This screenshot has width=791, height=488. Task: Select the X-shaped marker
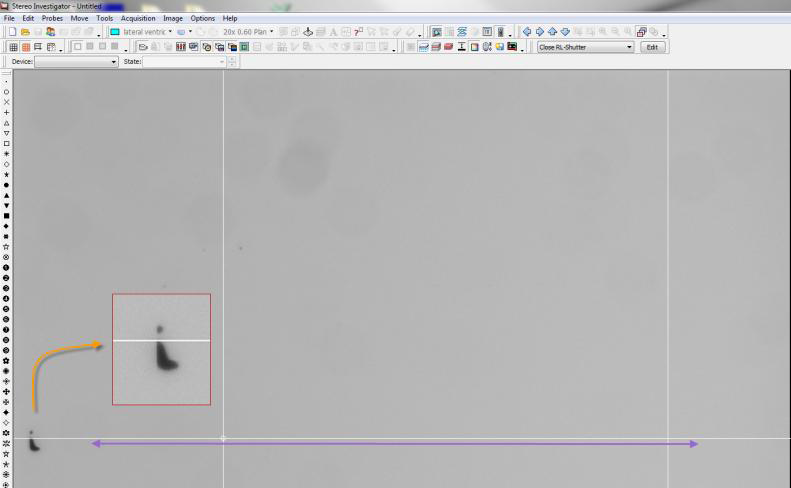[x=7, y=102]
